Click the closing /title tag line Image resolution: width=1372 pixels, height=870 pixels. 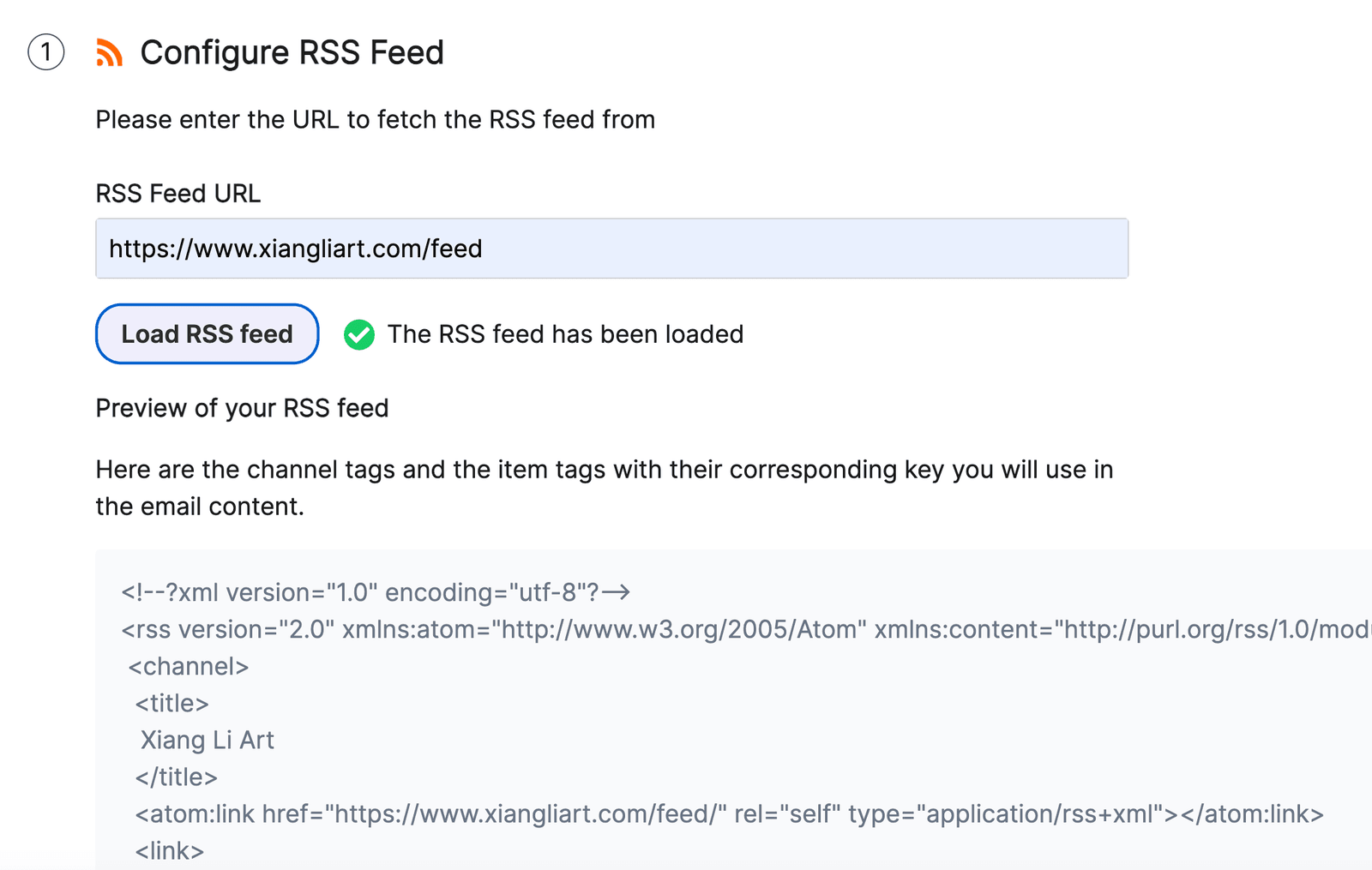177,777
